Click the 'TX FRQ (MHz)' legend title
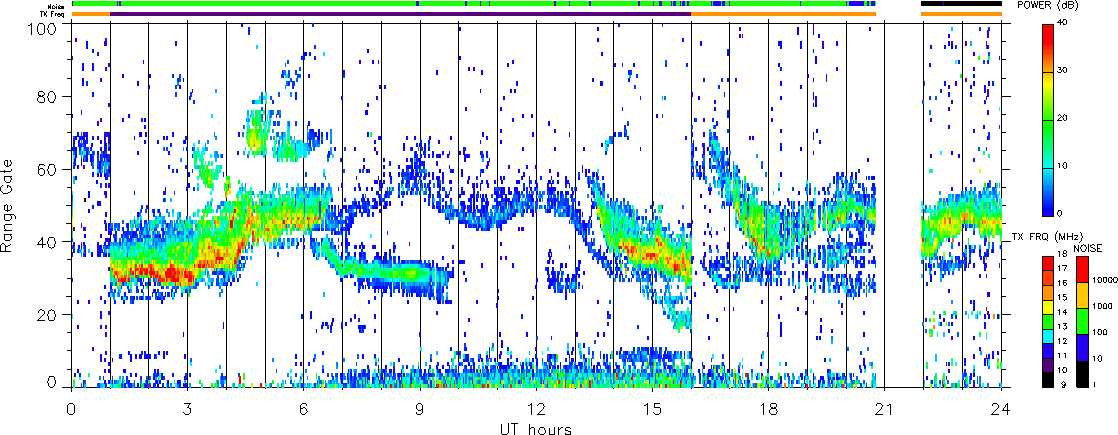 [x=1047, y=237]
